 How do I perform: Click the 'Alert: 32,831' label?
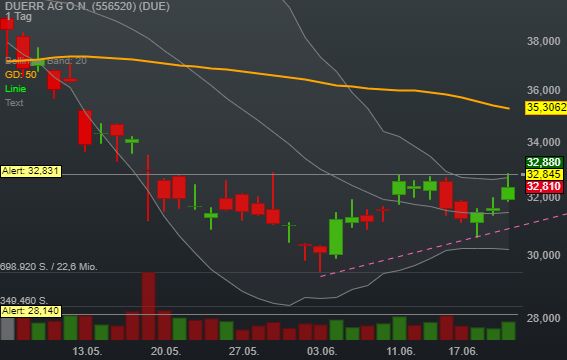tap(31, 171)
